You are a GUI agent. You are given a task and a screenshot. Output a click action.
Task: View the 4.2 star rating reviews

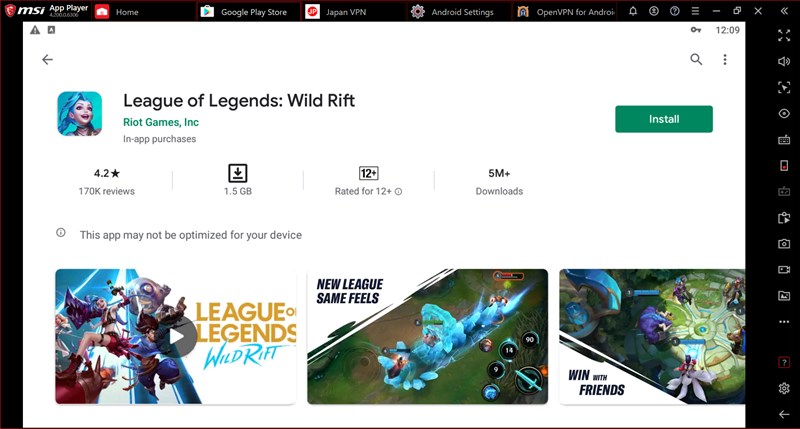coord(107,182)
